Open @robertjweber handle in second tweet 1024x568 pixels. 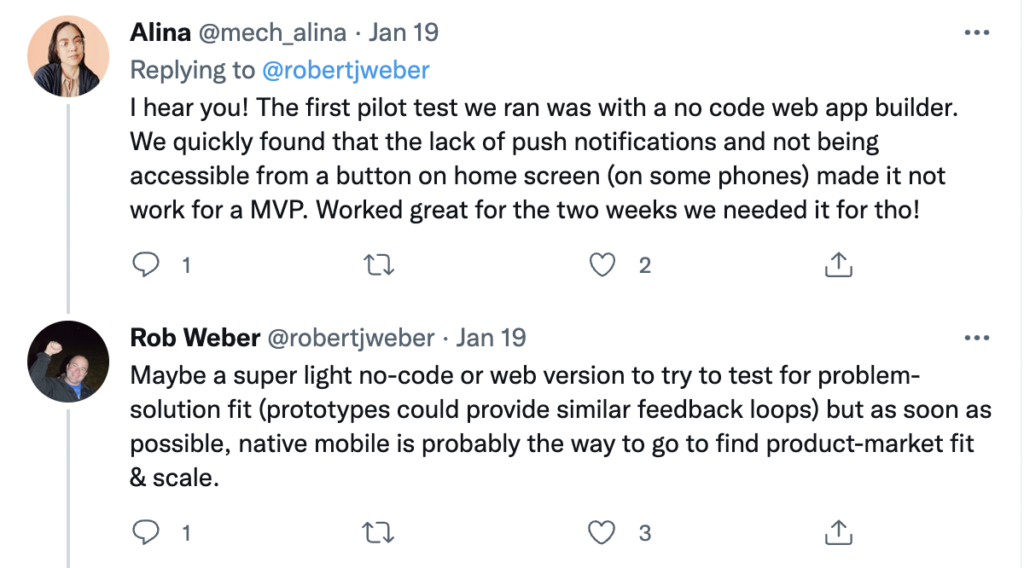point(351,338)
